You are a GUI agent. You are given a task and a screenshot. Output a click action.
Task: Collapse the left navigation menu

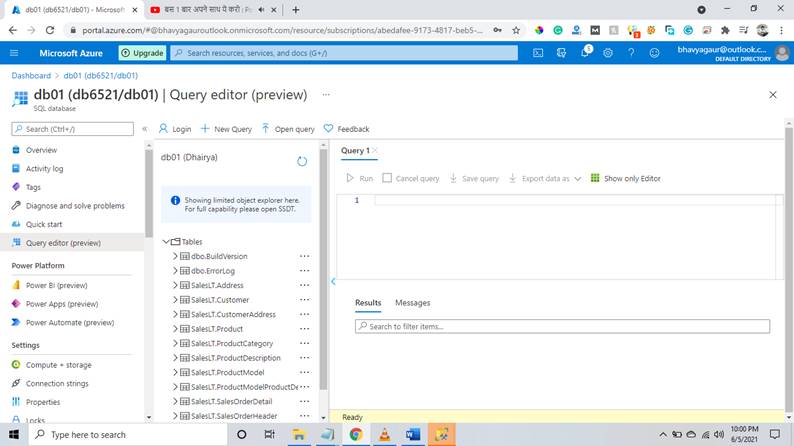[x=145, y=129]
